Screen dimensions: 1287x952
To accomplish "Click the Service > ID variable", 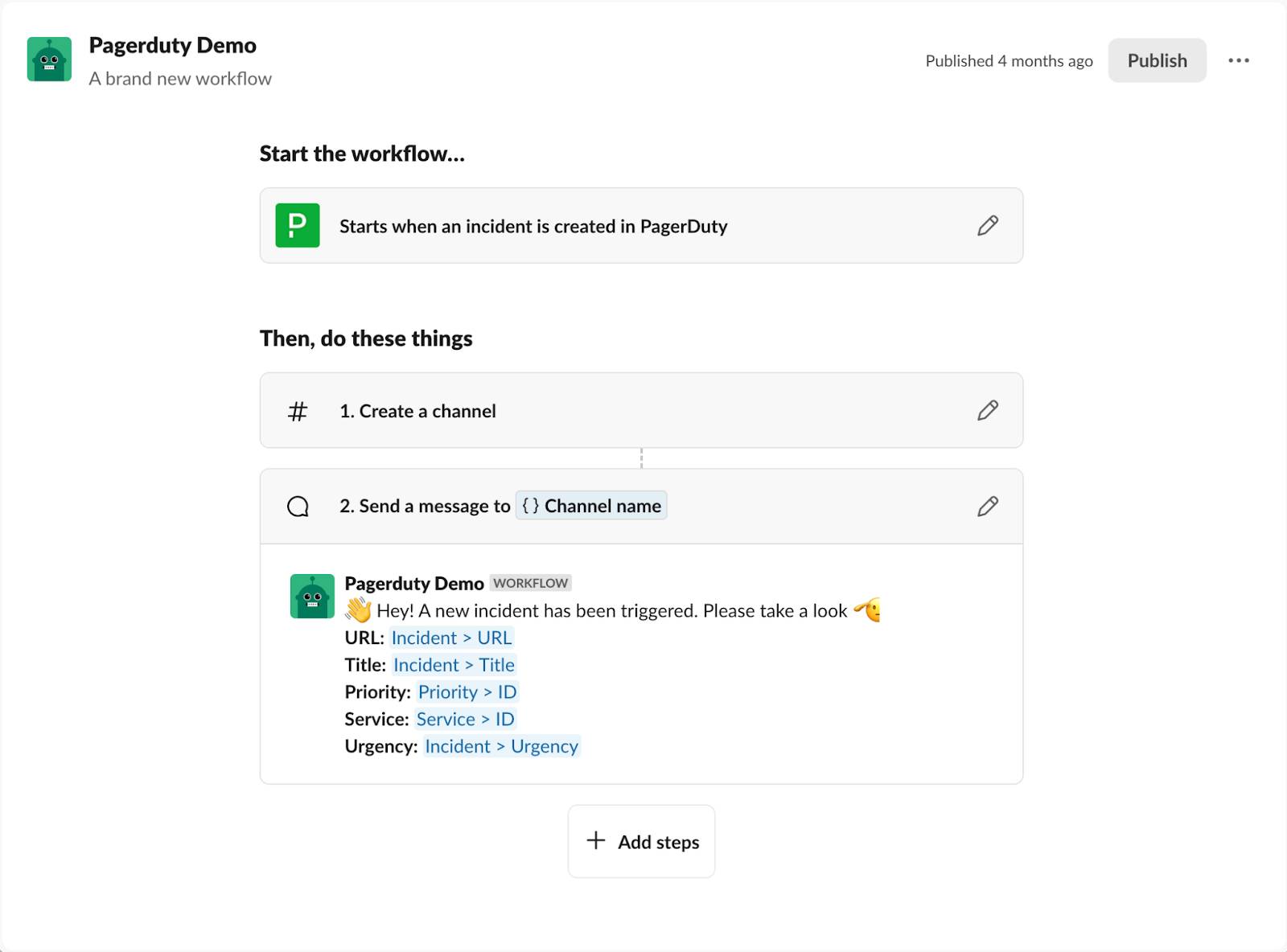I will tap(465, 719).
